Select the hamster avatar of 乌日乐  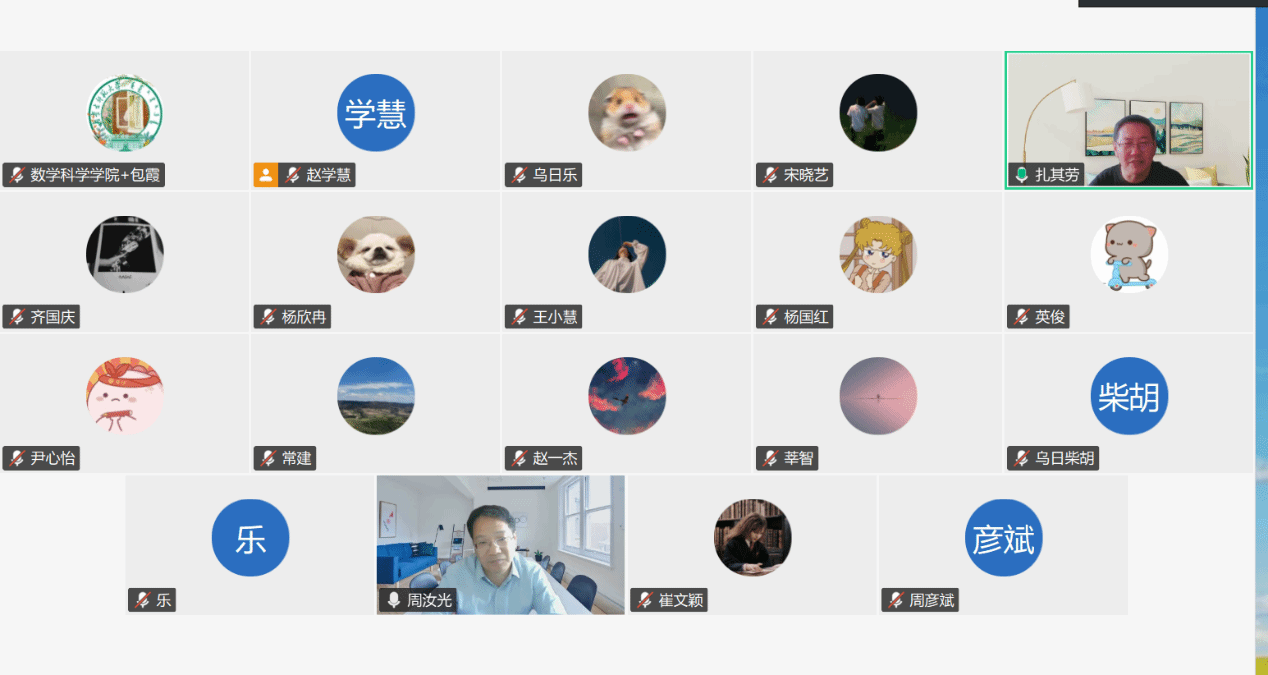tap(627, 112)
